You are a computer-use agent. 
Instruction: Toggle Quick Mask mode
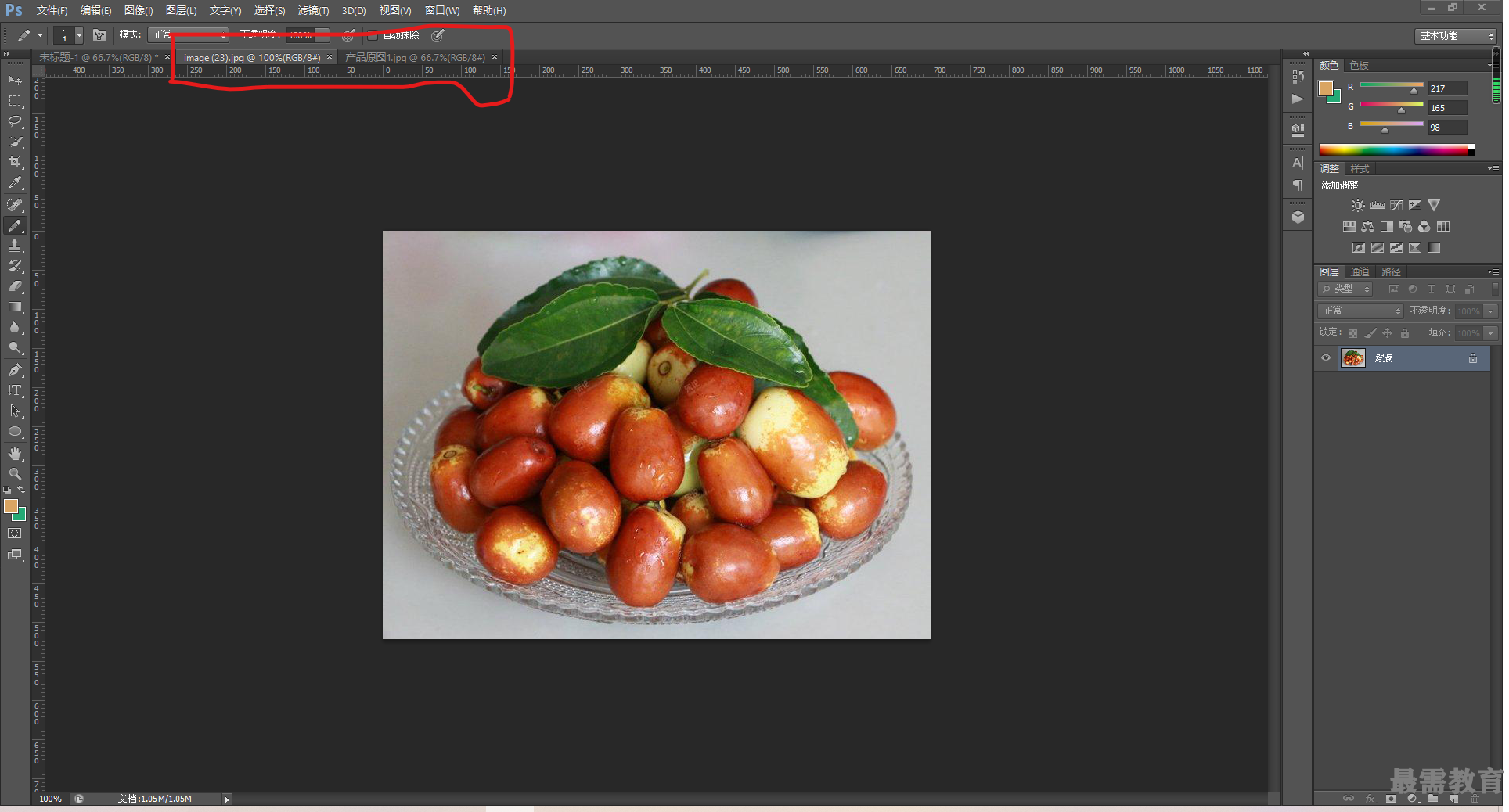pyautogui.click(x=15, y=534)
